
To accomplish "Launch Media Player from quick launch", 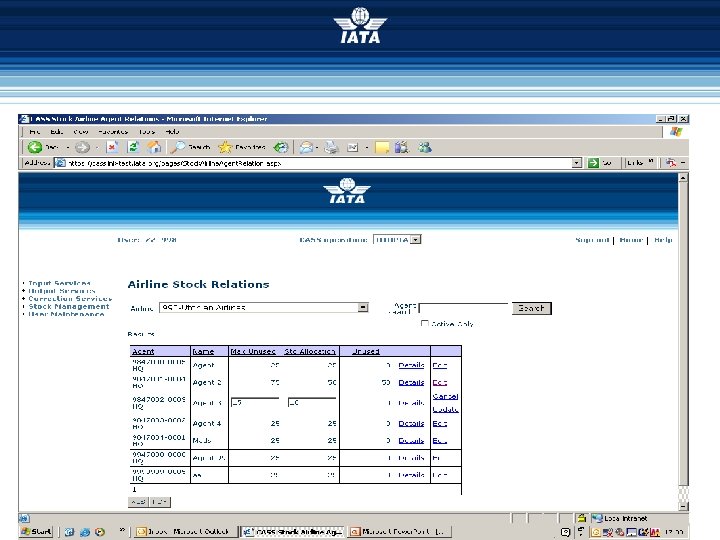I will point(100,532).
